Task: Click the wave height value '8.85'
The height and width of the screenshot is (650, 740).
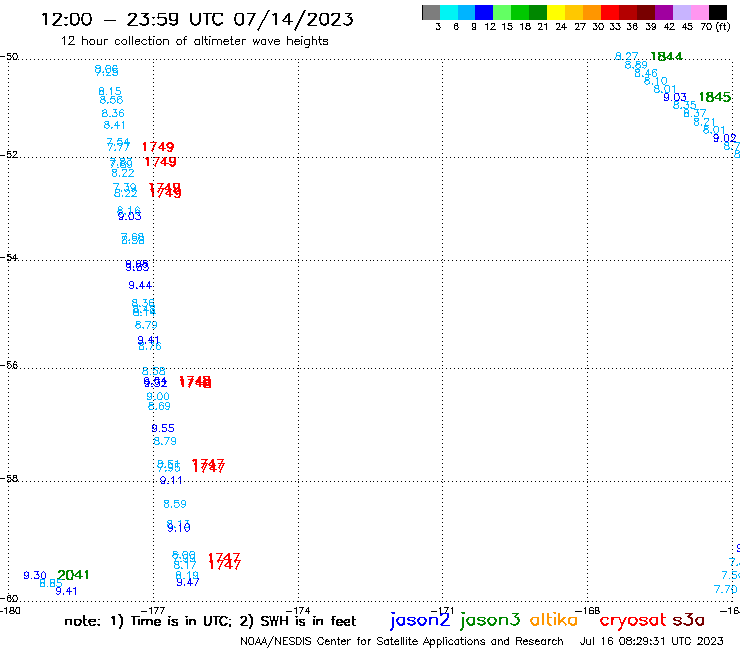Action: tap(50, 583)
